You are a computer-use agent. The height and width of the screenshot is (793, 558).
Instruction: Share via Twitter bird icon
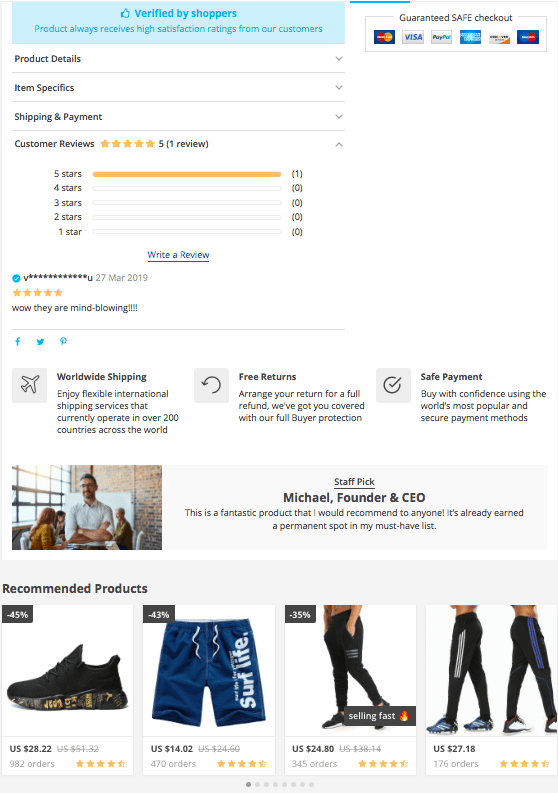[x=40, y=342]
